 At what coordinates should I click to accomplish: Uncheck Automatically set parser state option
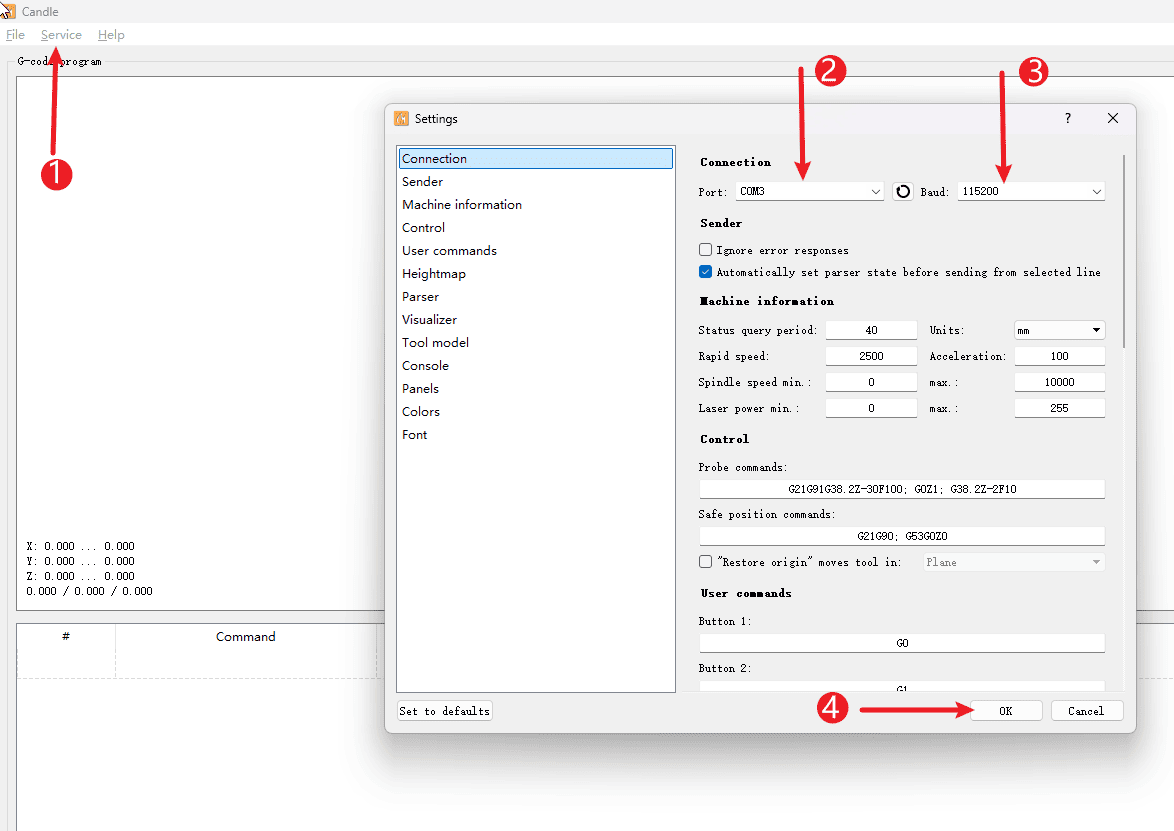(x=705, y=270)
